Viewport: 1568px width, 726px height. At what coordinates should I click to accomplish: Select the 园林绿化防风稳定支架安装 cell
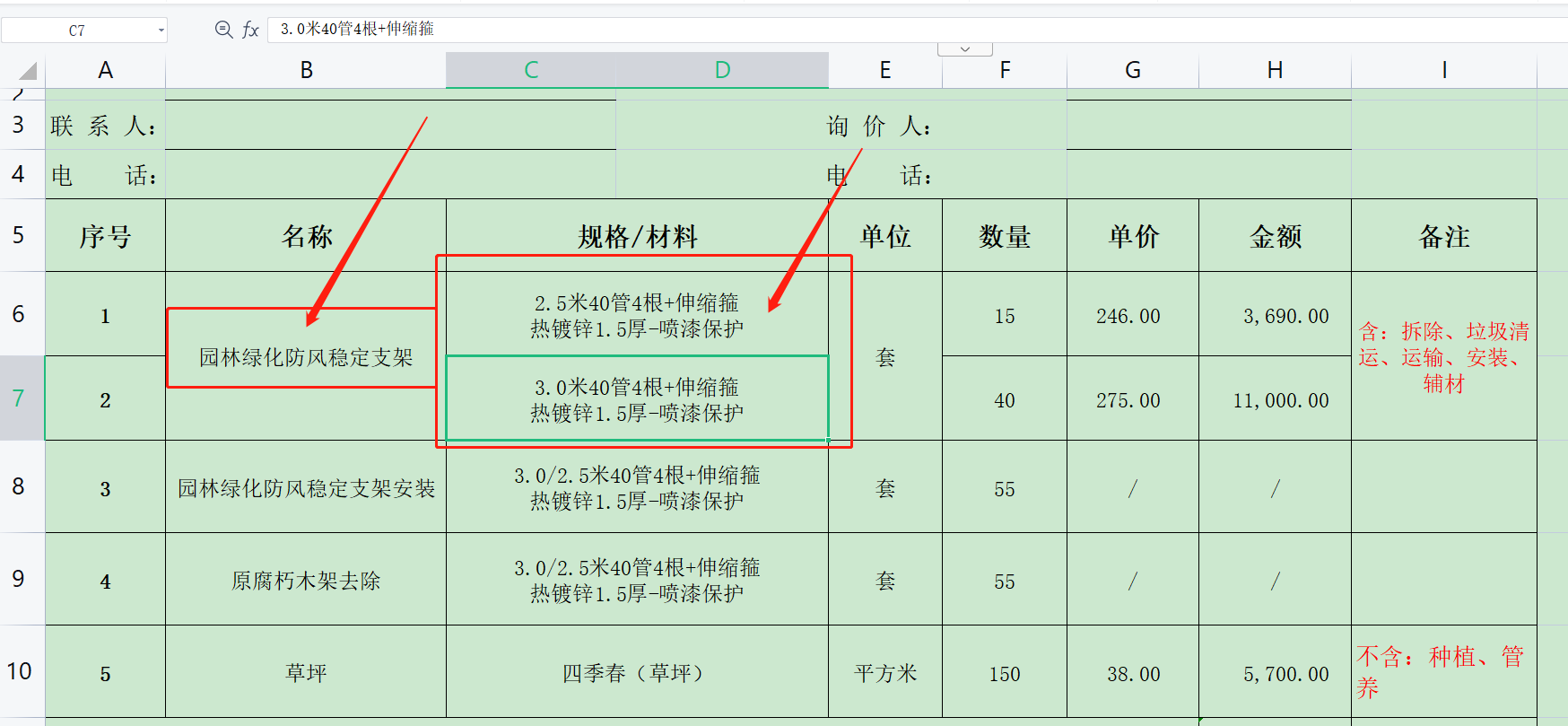click(x=306, y=487)
